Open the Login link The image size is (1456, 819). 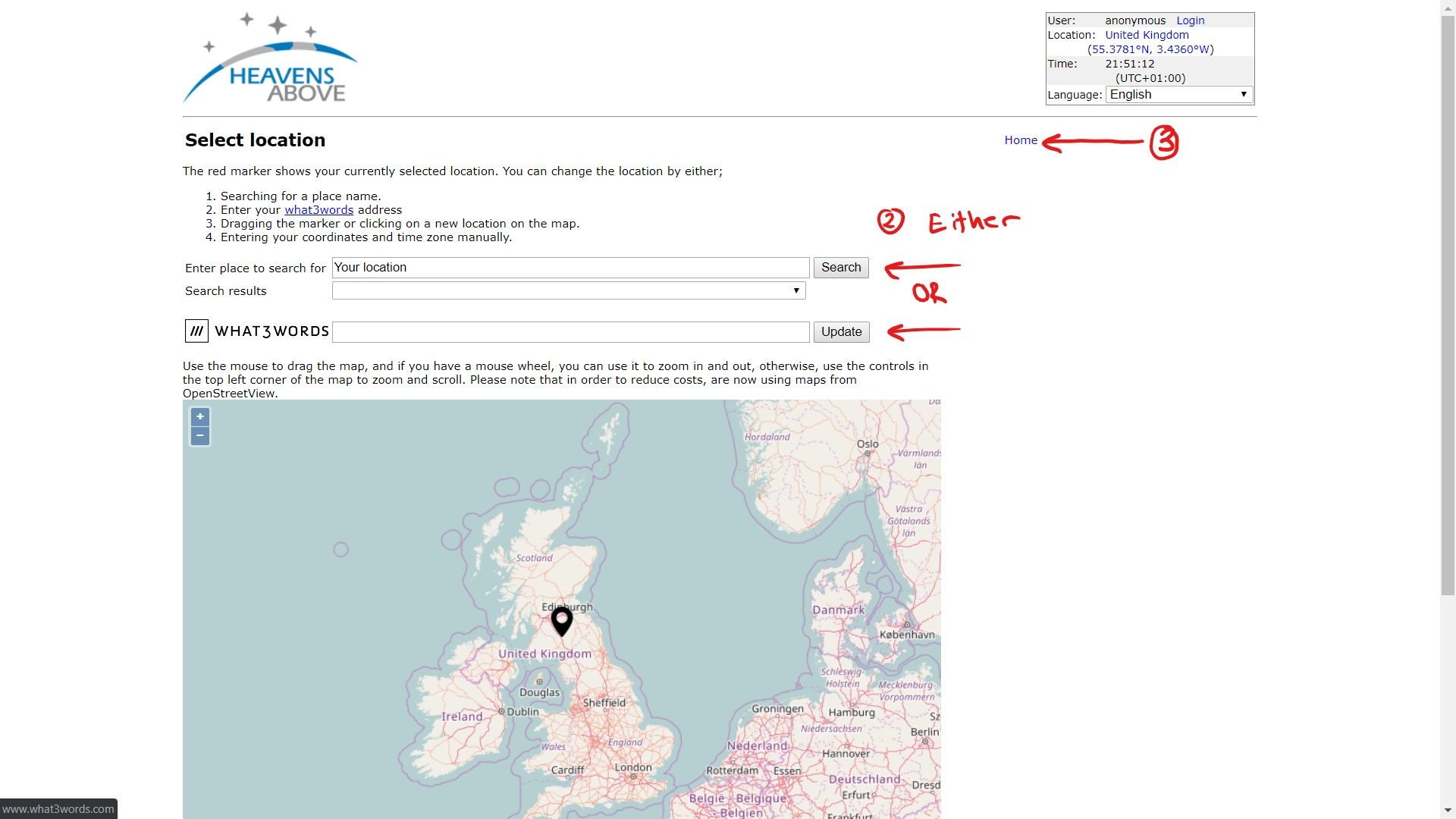coord(1190,20)
